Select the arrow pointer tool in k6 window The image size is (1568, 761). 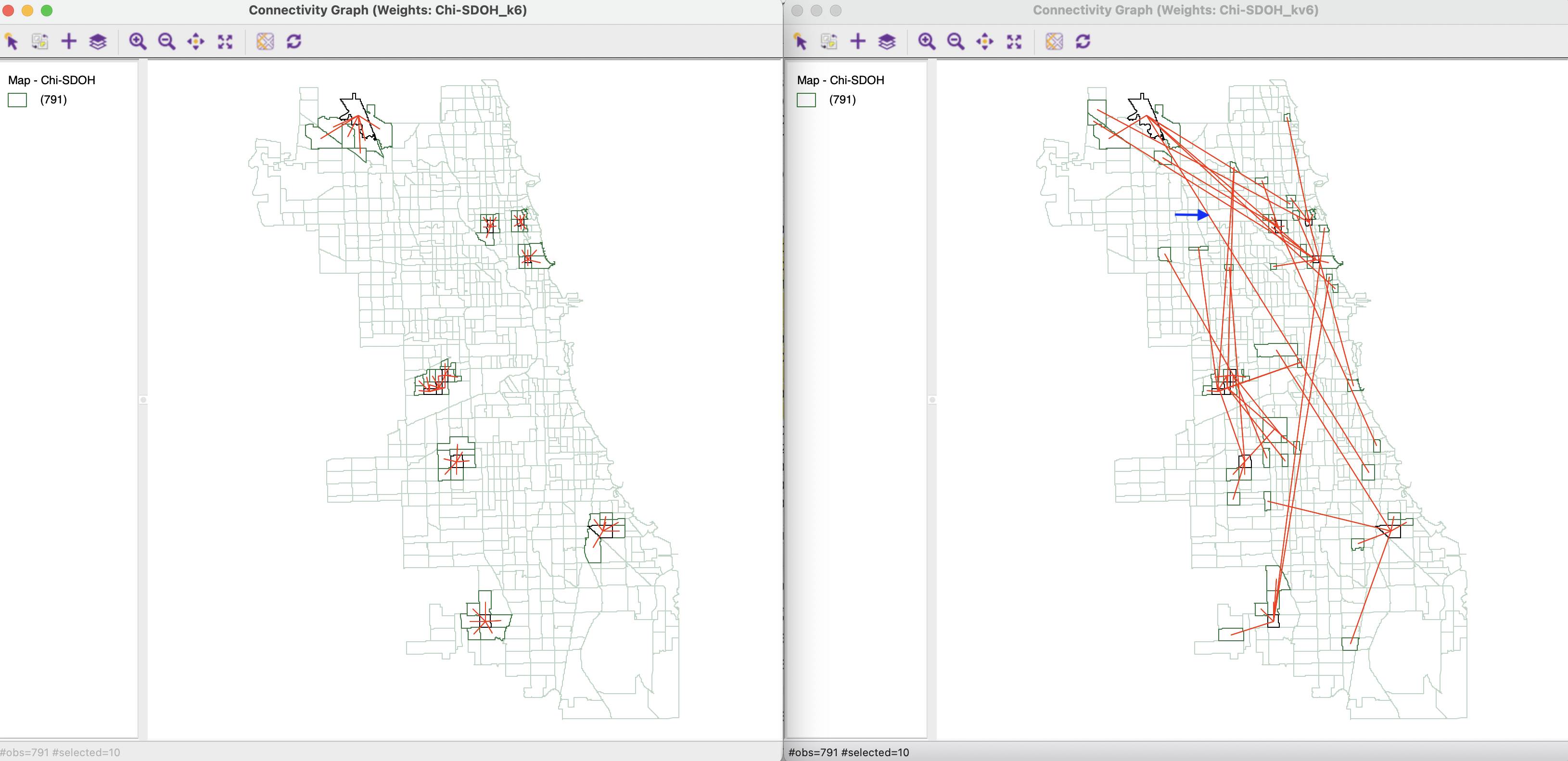12,41
